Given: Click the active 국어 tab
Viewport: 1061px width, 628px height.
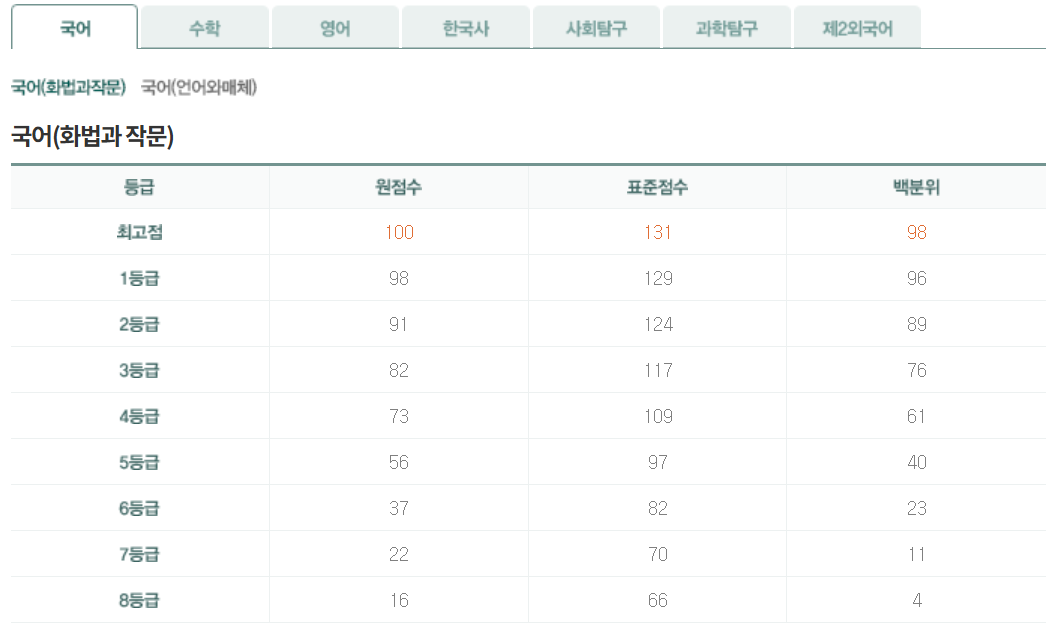Looking at the screenshot, I should (x=74, y=28).
